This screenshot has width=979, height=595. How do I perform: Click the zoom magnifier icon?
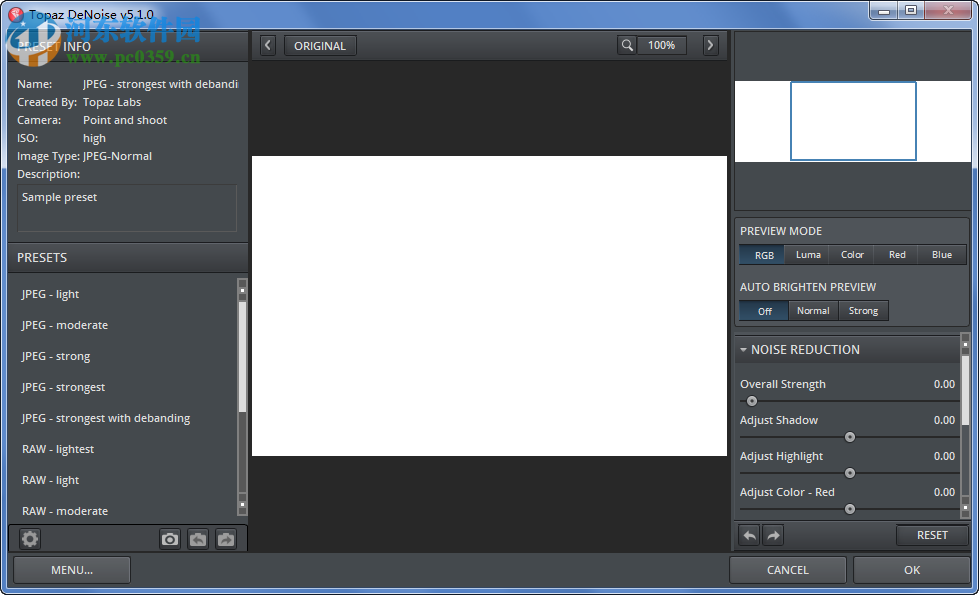tap(627, 45)
